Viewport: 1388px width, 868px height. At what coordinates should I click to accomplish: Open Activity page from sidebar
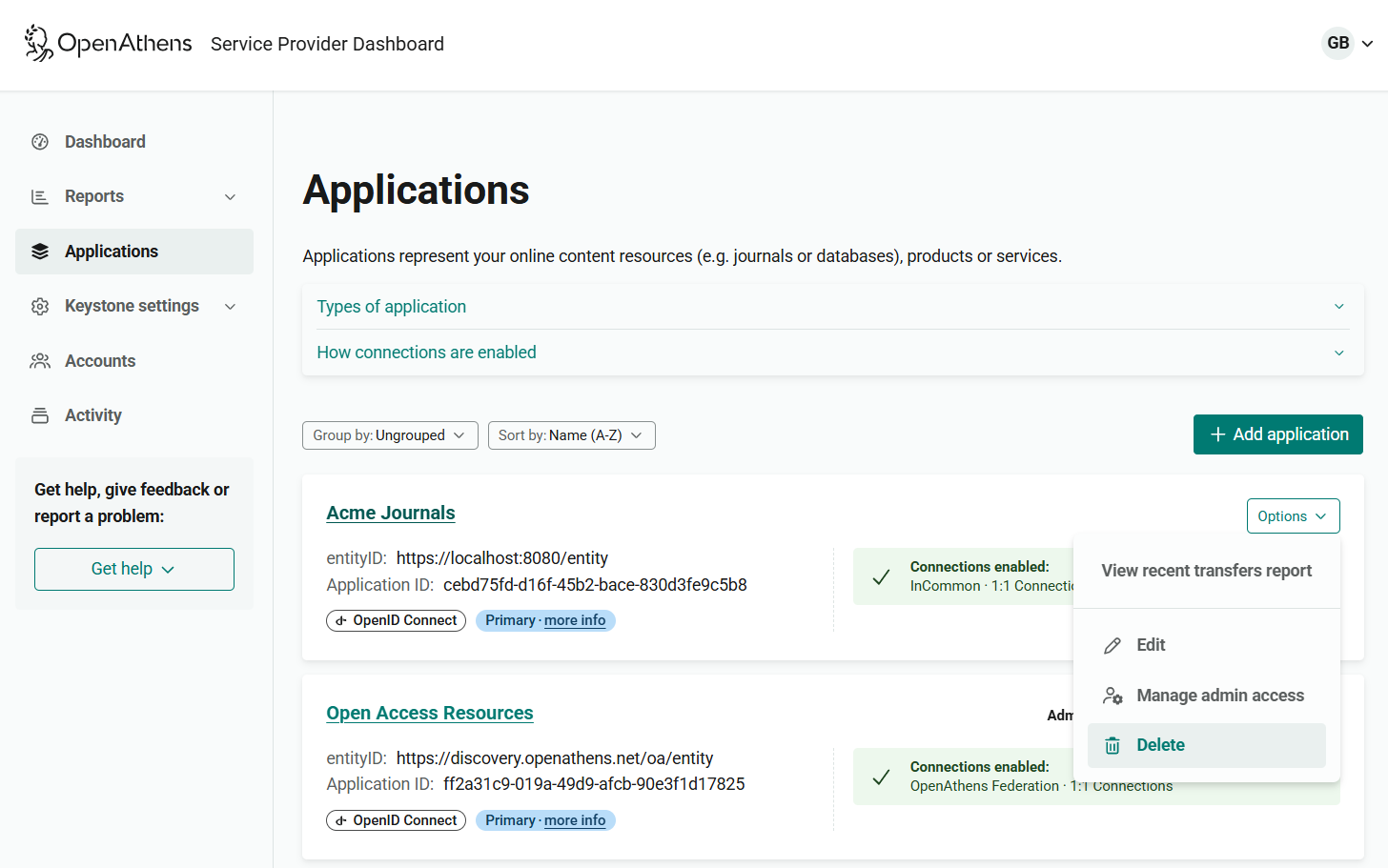coord(134,415)
